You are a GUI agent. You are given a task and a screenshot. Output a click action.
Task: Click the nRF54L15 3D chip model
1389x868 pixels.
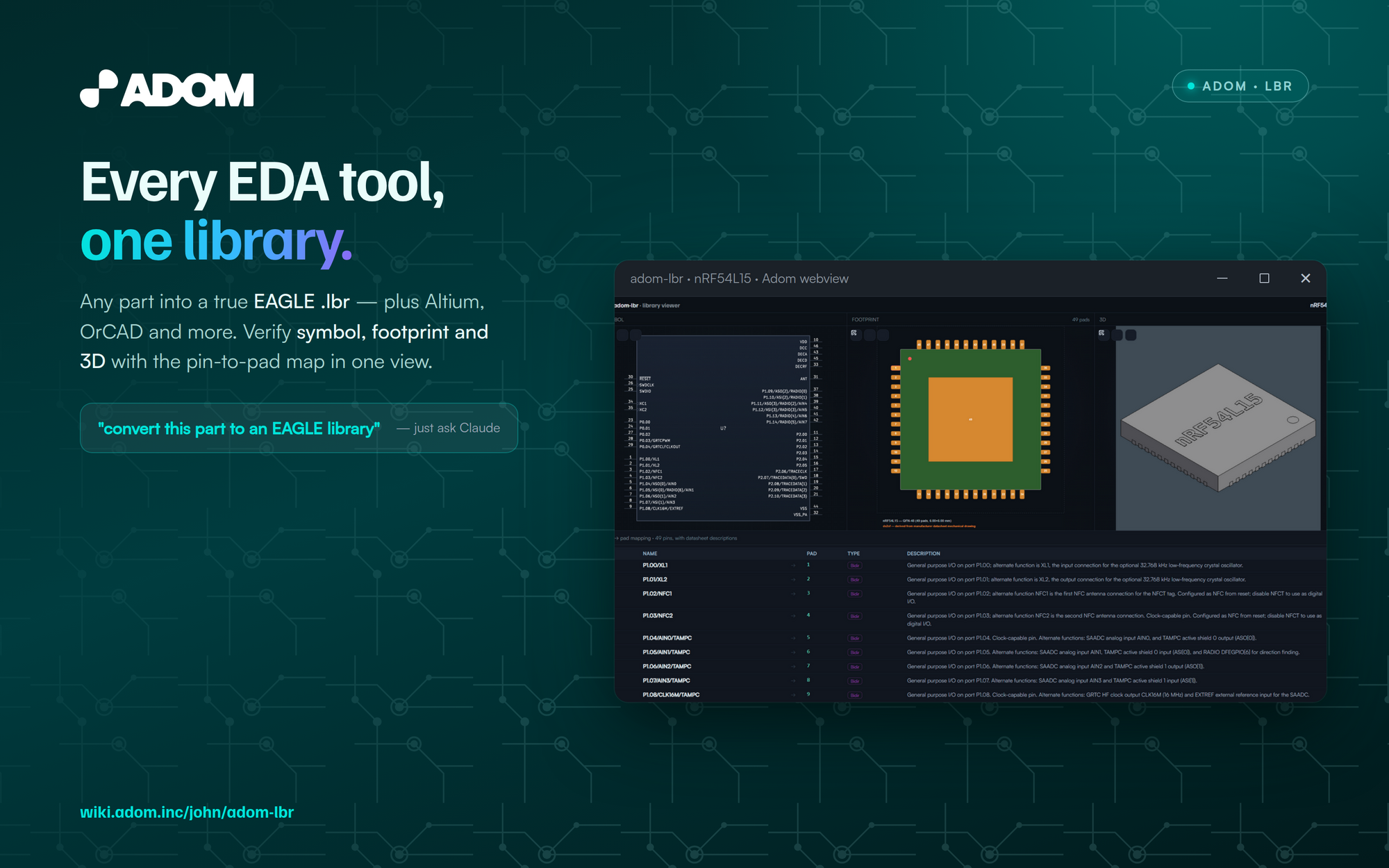[1219, 427]
